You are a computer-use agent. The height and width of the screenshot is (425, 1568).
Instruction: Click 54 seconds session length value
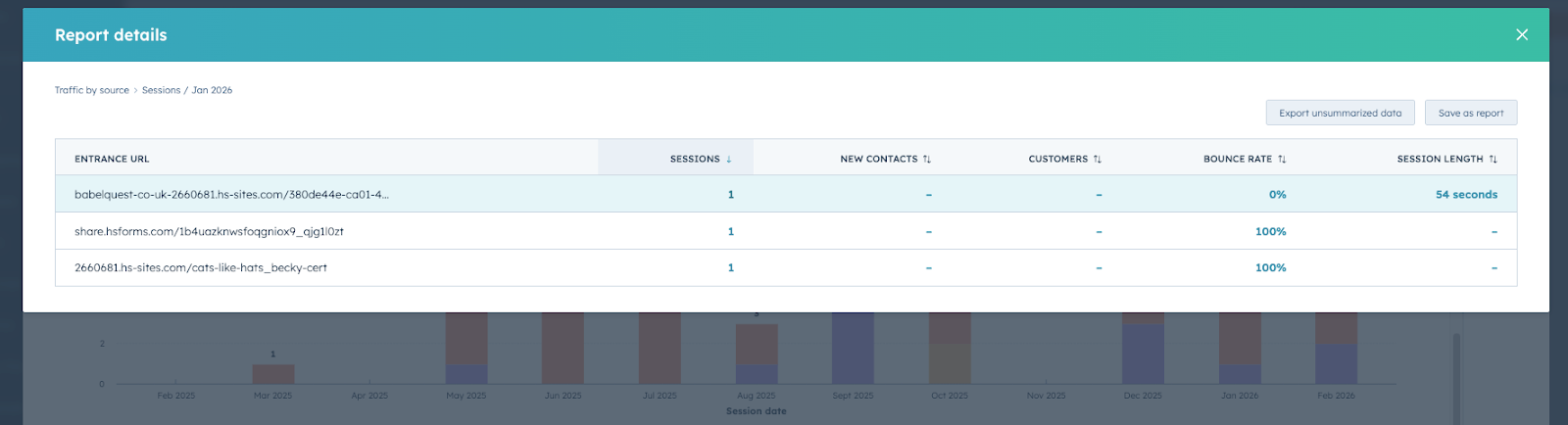tap(1466, 195)
